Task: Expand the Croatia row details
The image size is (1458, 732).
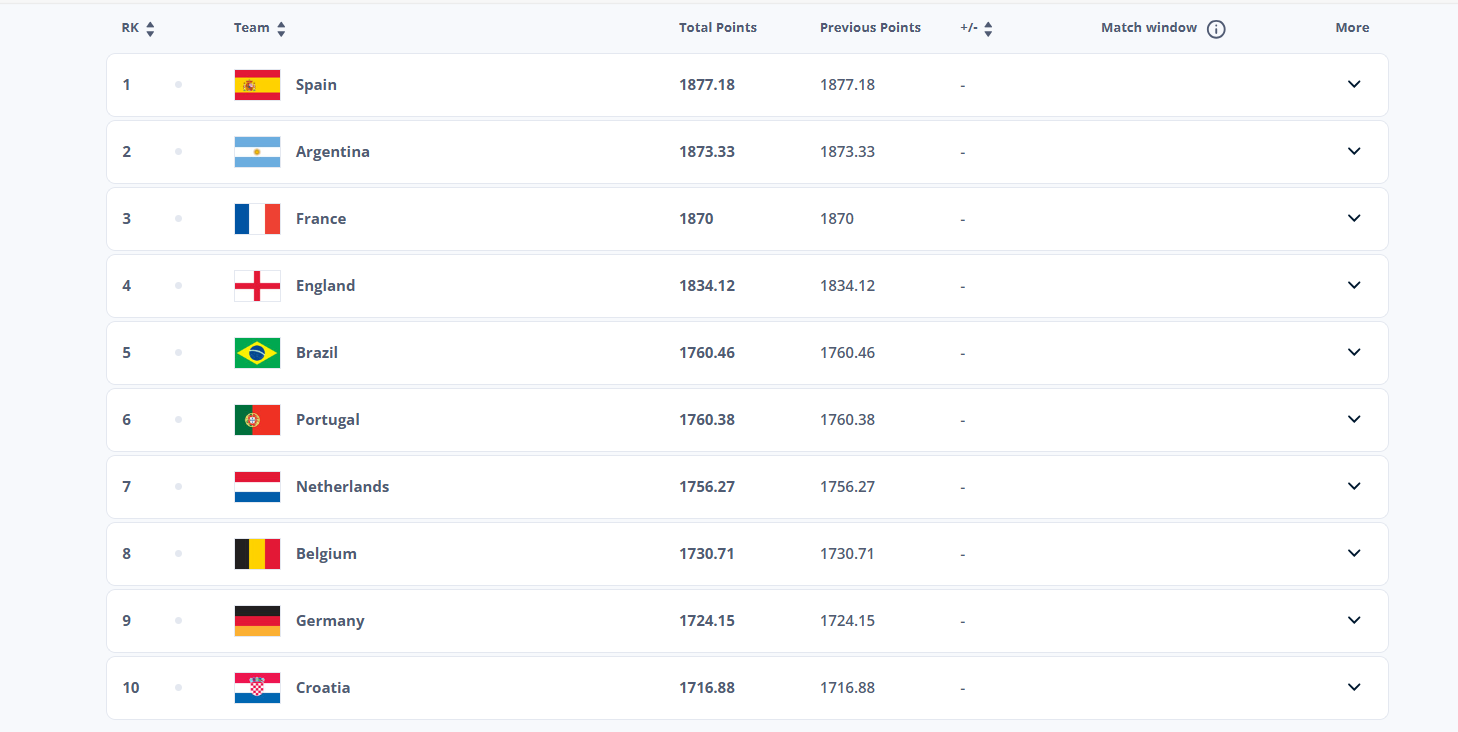Action: [x=1354, y=687]
